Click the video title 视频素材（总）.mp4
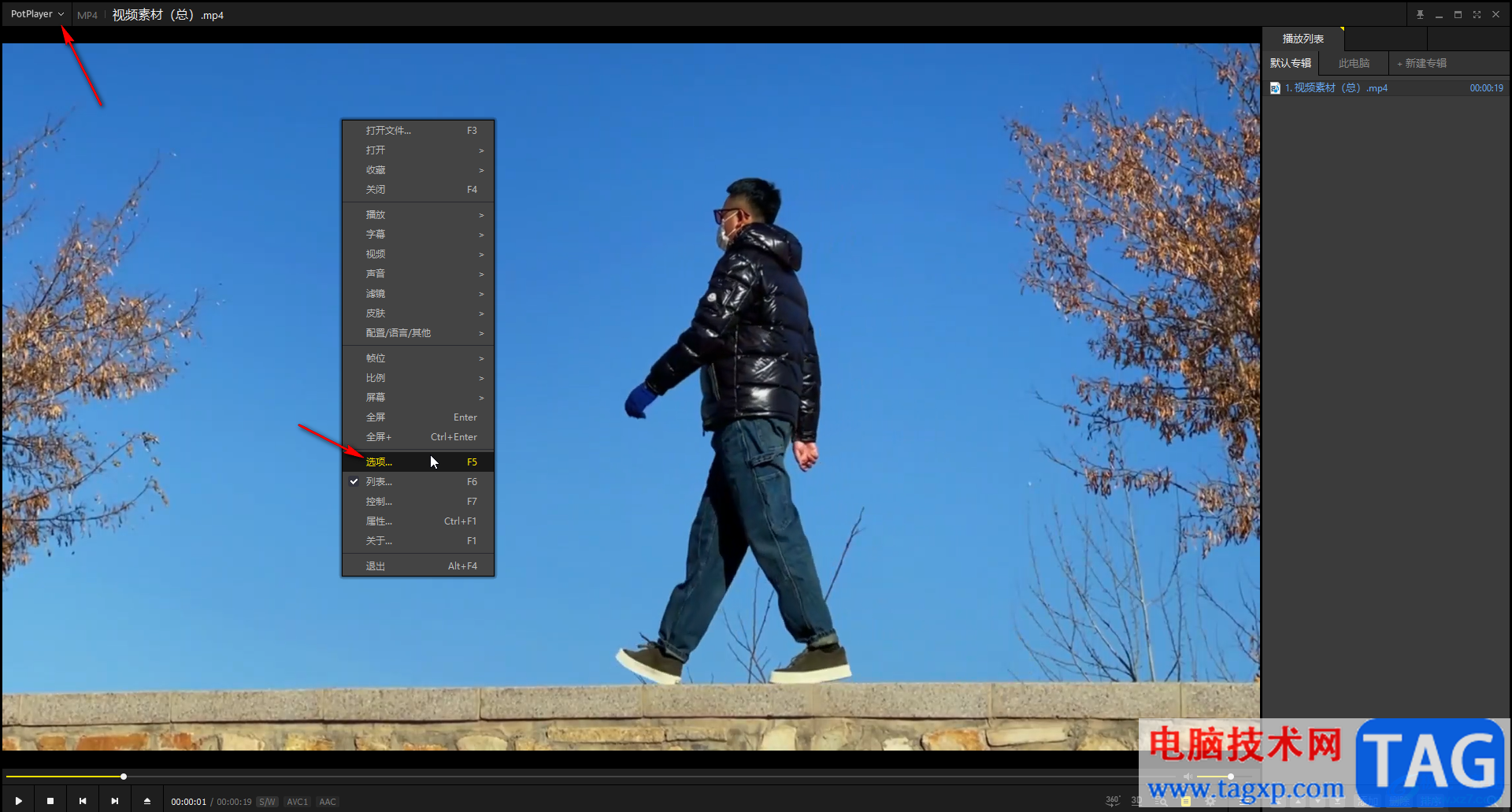Viewport: 1512px width, 812px height. (168, 15)
